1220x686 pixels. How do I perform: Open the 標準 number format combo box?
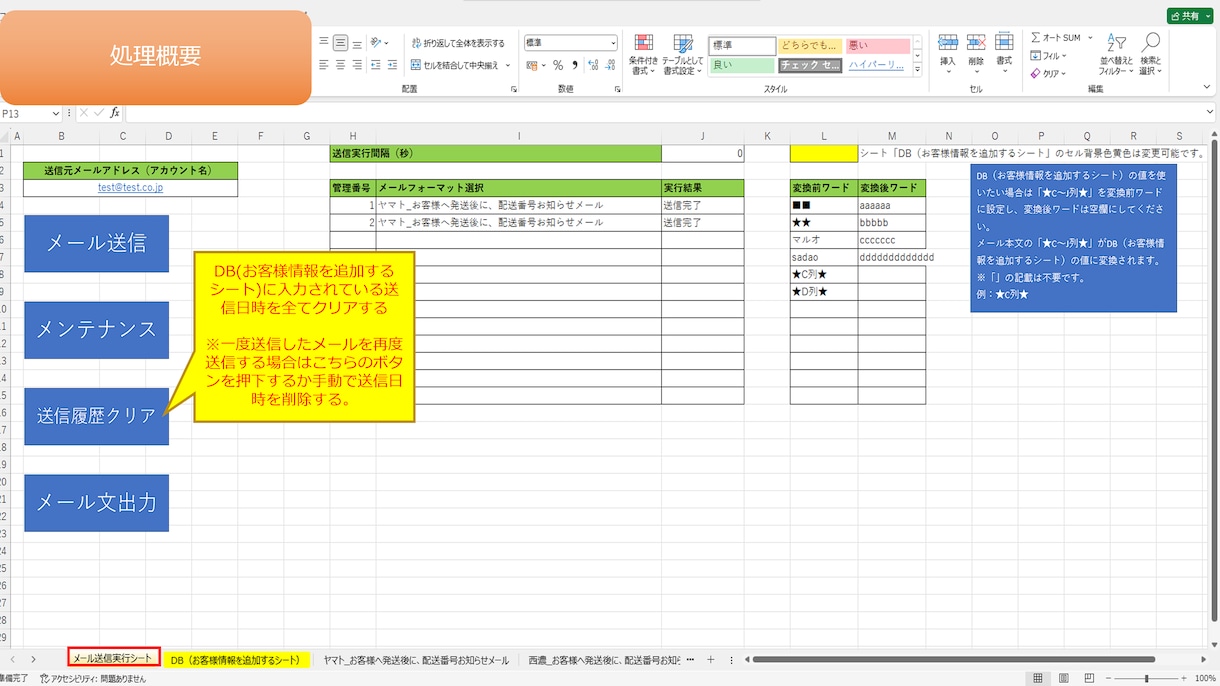point(571,43)
